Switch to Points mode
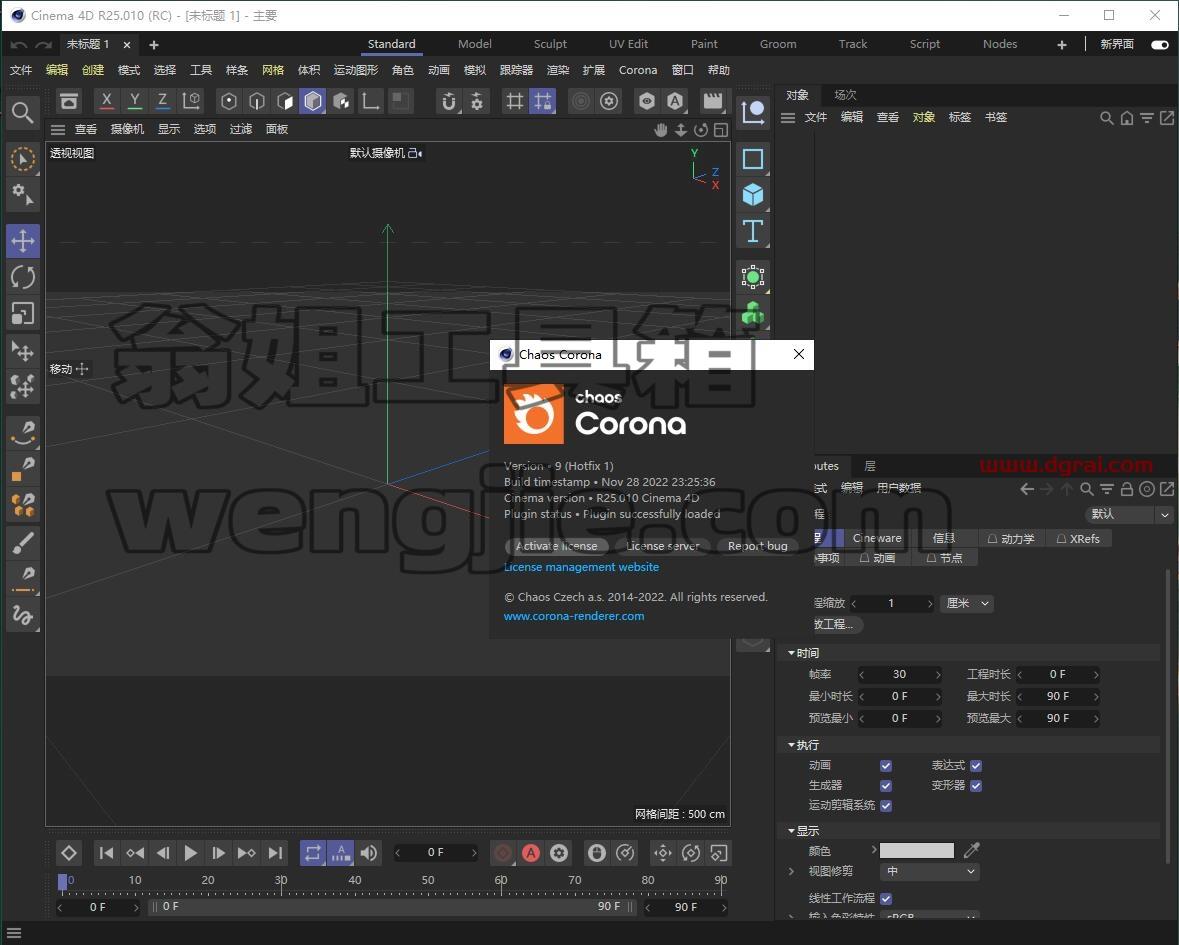 (x=229, y=101)
